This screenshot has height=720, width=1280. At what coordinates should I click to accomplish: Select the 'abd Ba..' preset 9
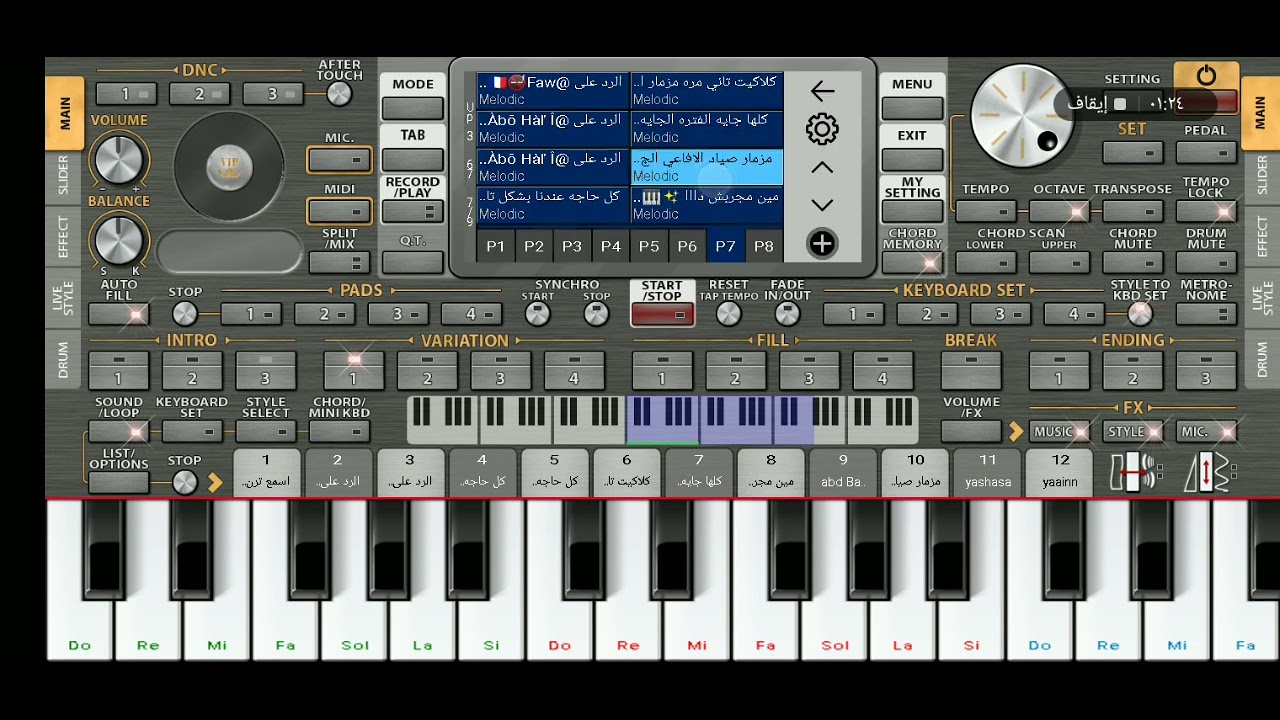click(843, 471)
